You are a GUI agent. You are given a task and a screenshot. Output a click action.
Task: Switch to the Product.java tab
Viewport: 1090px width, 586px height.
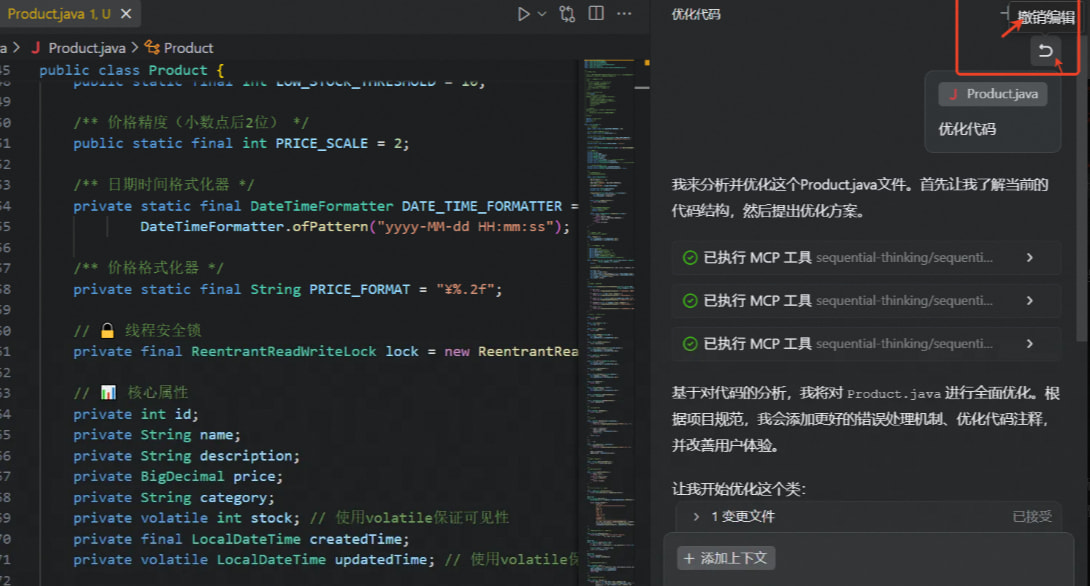point(58,13)
